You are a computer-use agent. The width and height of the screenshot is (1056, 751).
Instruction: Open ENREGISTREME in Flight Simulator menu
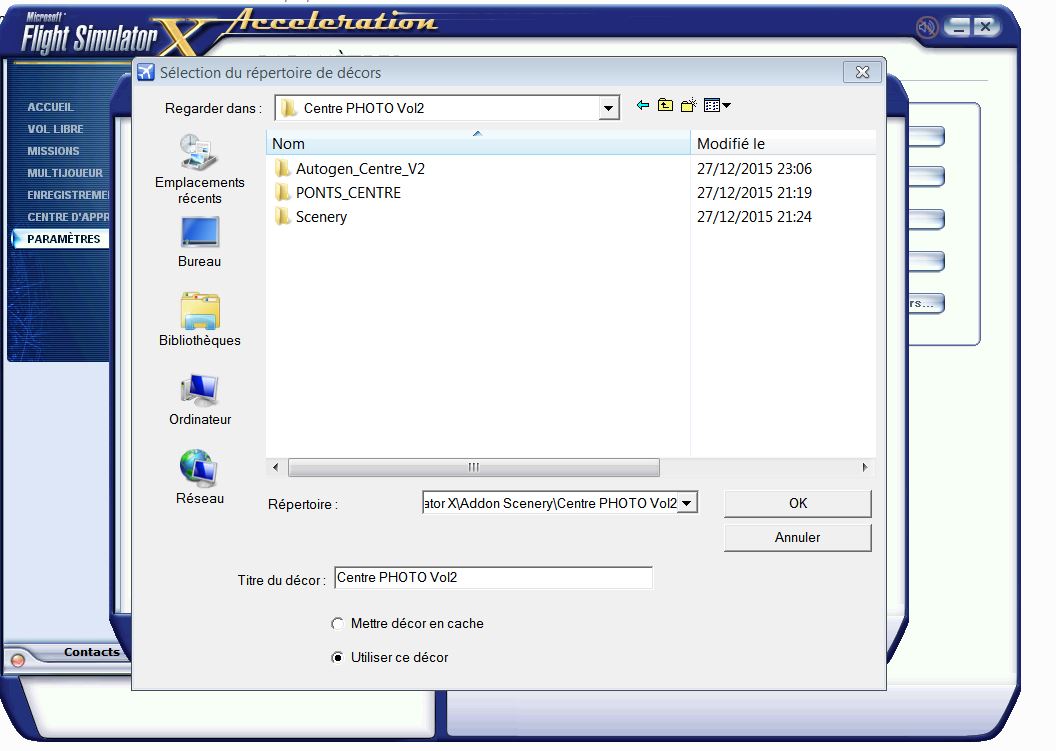click(67, 195)
